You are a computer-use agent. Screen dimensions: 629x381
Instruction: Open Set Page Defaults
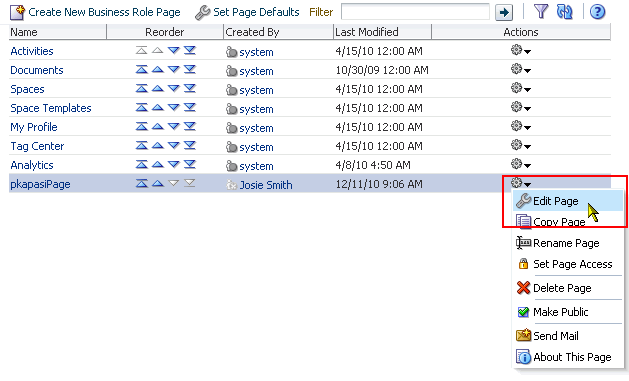tap(247, 12)
